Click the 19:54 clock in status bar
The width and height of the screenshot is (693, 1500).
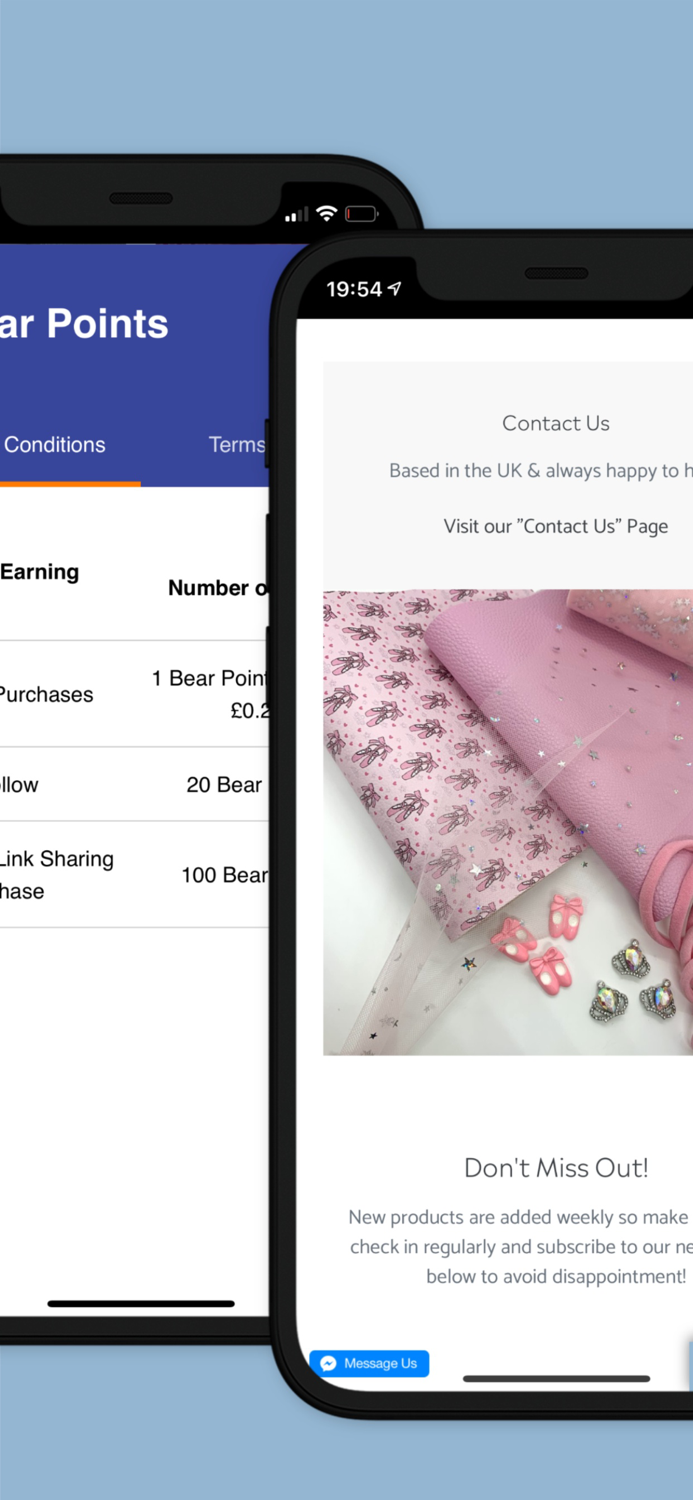pos(354,289)
